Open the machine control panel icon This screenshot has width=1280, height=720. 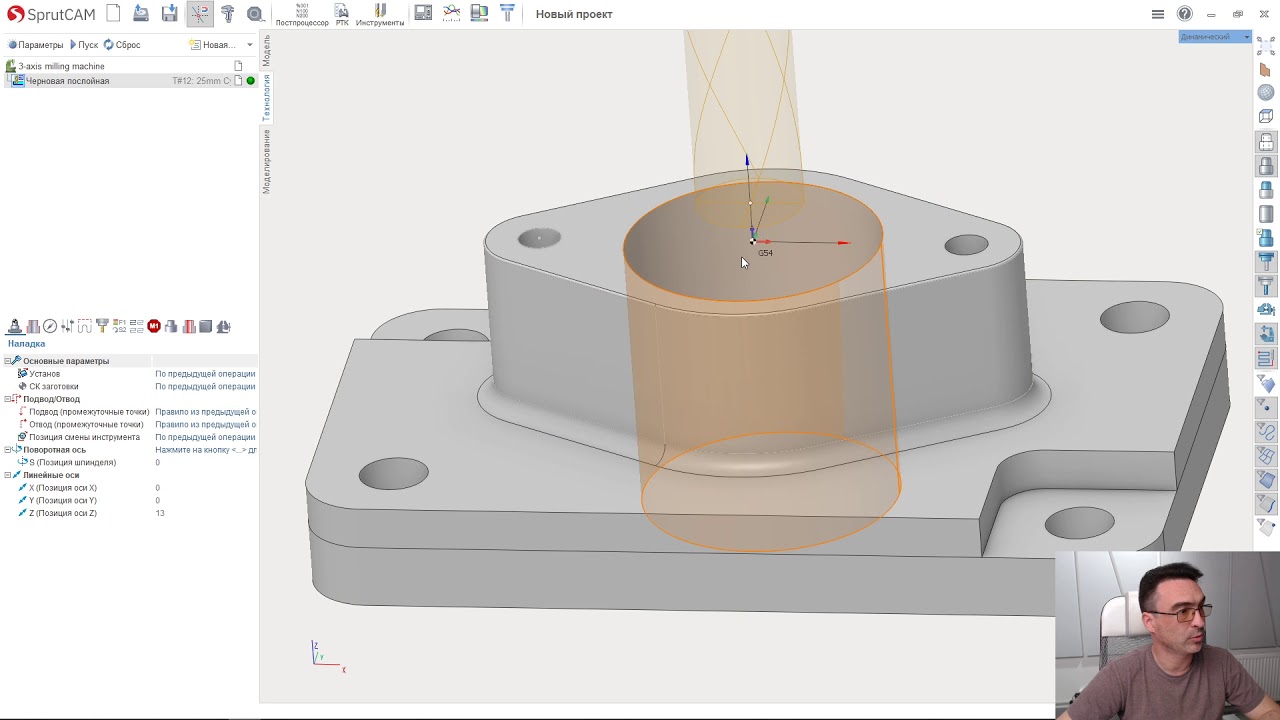[x=424, y=14]
